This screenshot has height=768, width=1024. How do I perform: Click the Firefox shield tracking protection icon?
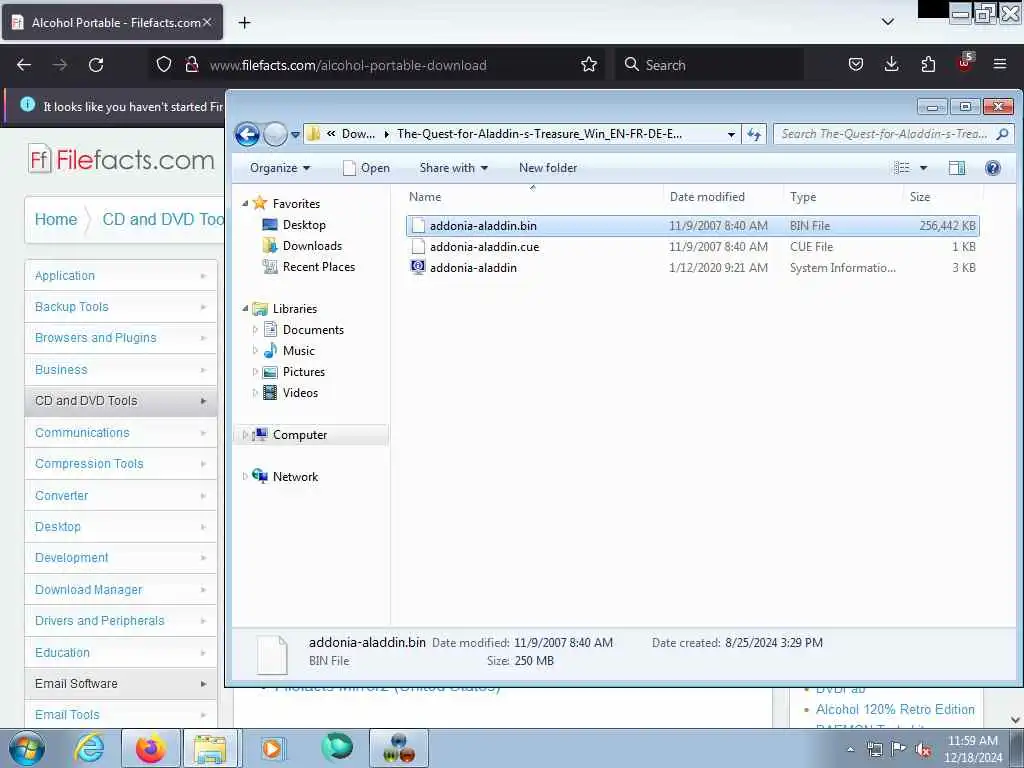click(164, 65)
